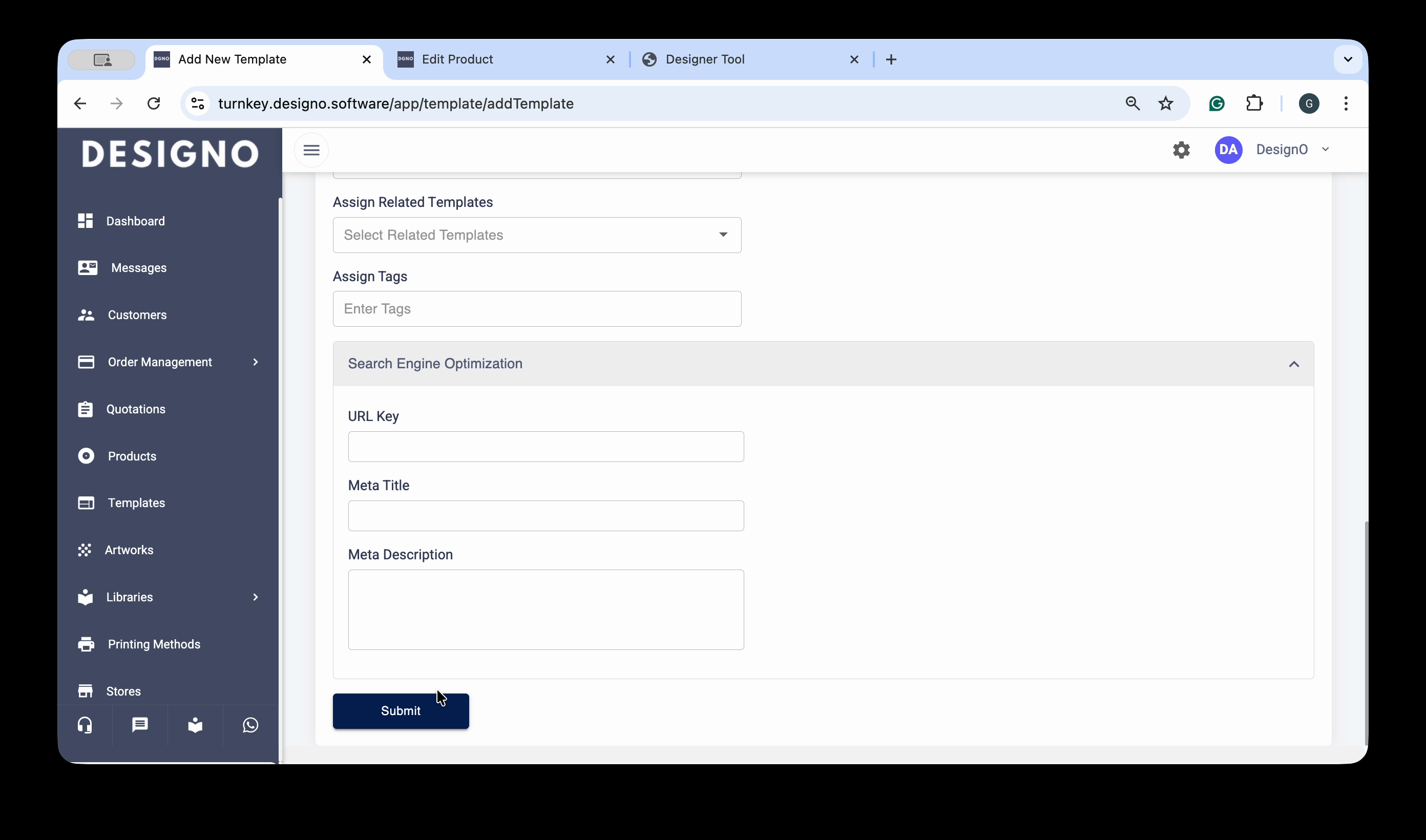Focus the Enter Tags input field
This screenshot has width=1426, height=840.
pyautogui.click(x=536, y=309)
